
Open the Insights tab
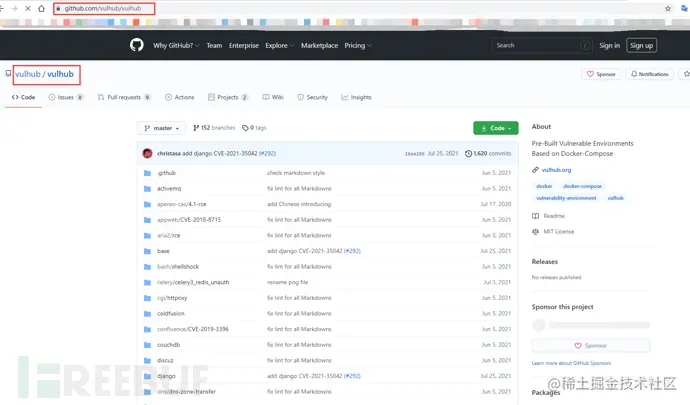(x=356, y=97)
